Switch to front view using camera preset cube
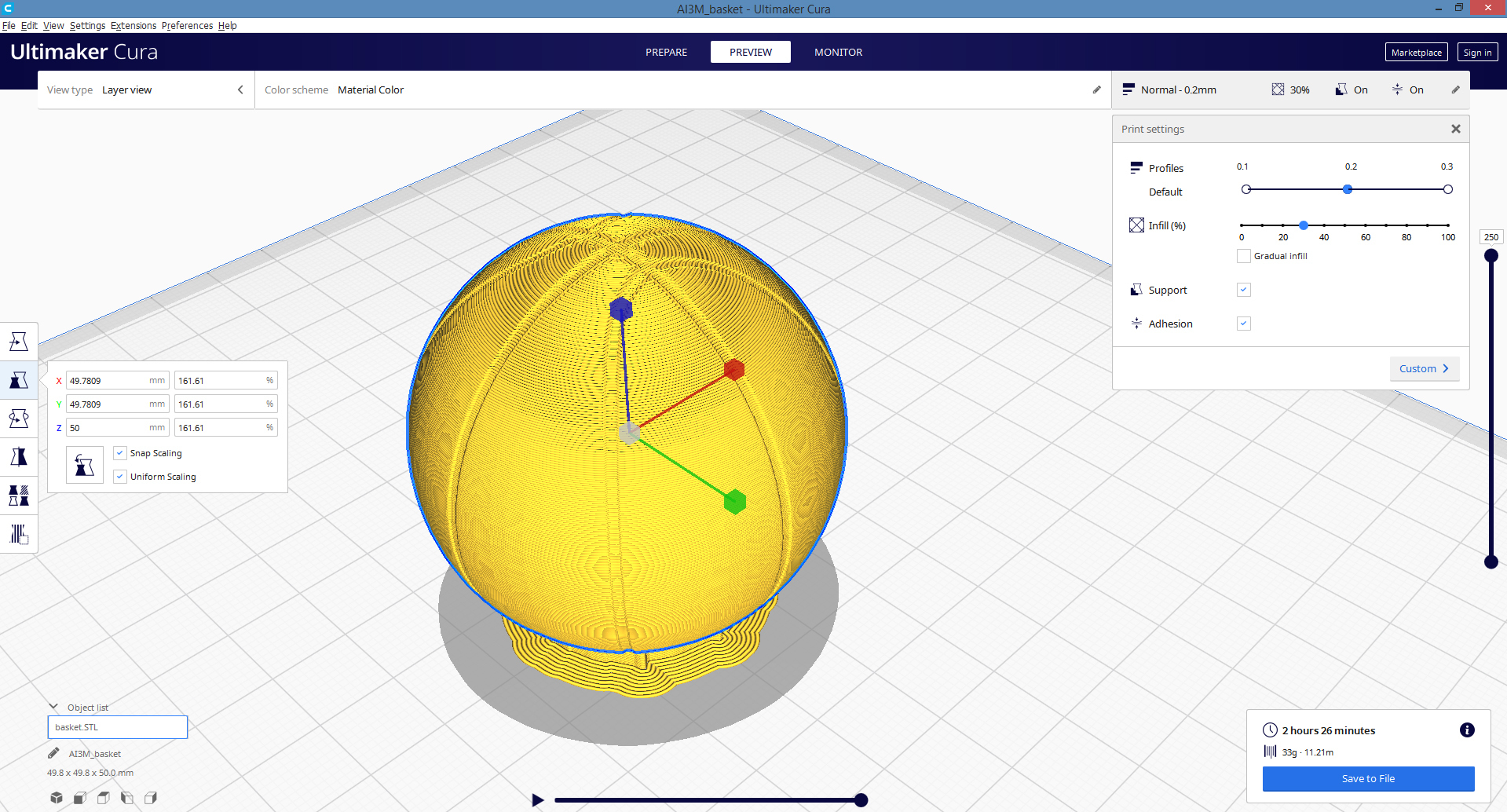Screen dimensions: 1507x812 tap(79, 797)
